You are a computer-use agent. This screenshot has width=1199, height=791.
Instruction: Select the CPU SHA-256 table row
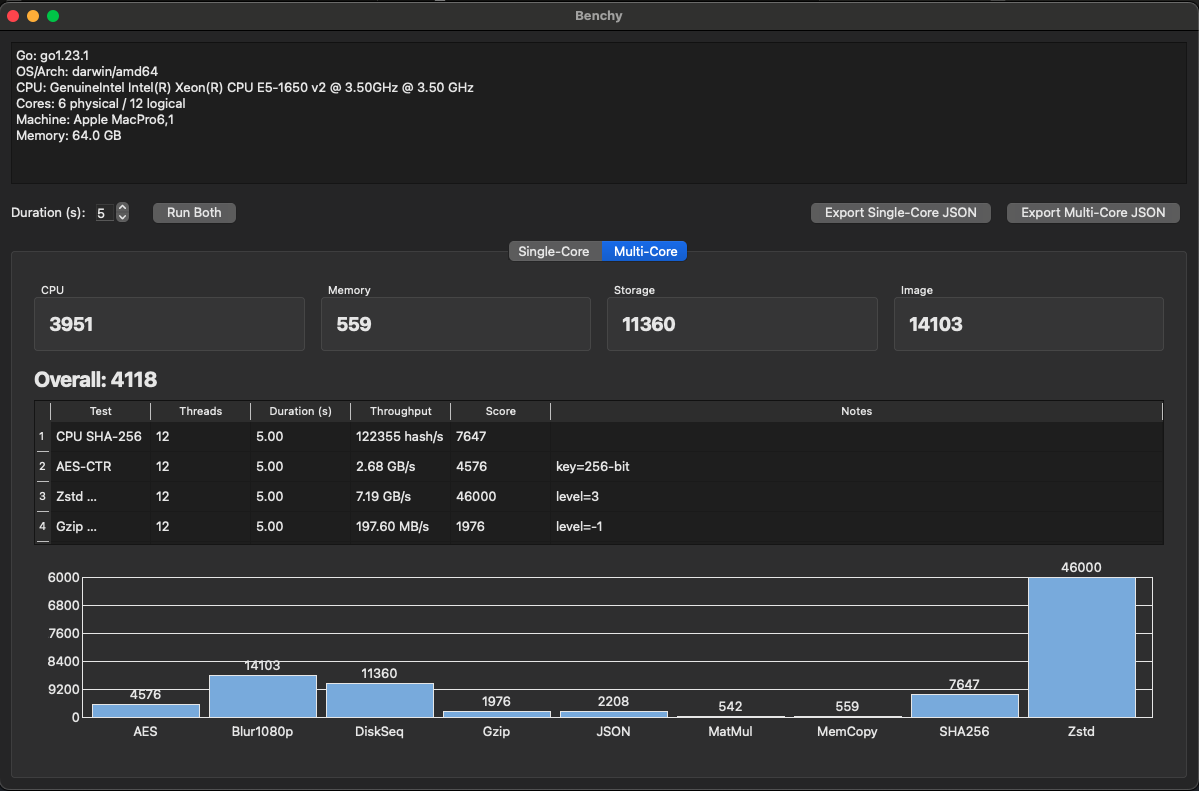(x=99, y=436)
